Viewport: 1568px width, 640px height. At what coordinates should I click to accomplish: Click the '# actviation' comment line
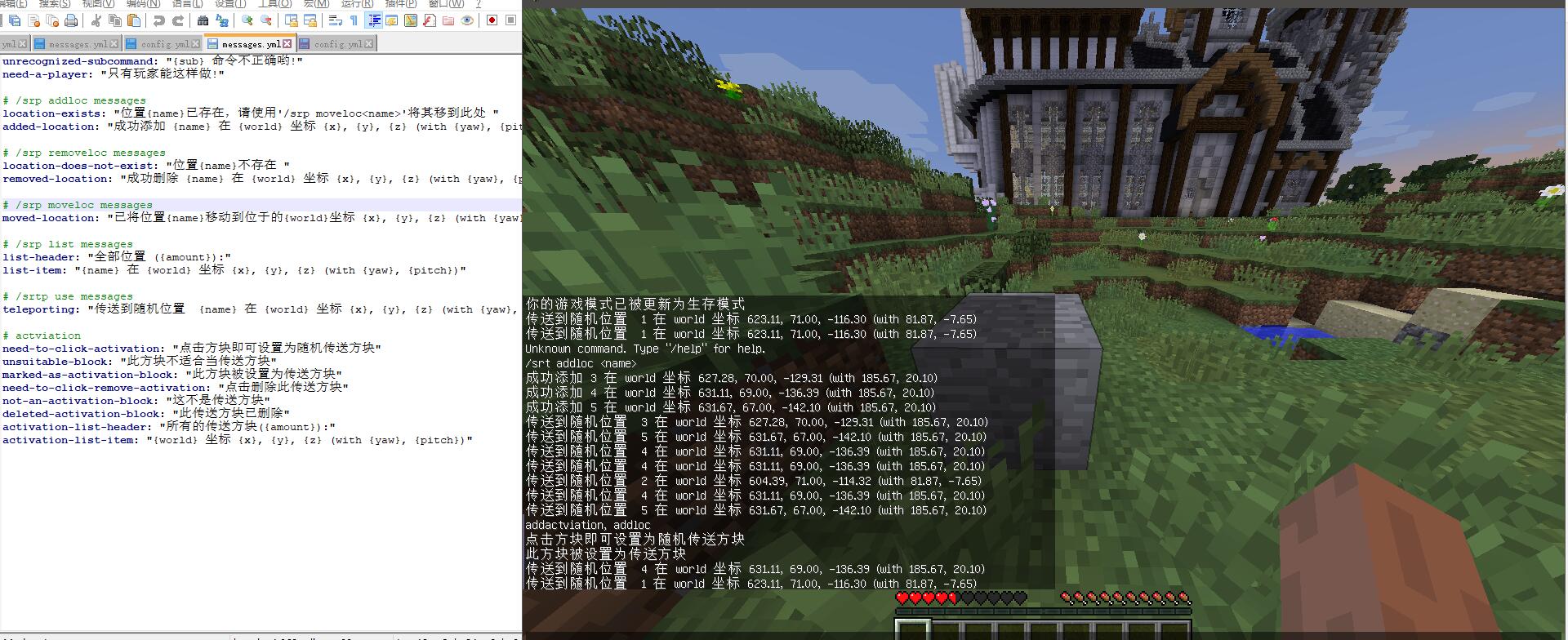click(x=42, y=336)
